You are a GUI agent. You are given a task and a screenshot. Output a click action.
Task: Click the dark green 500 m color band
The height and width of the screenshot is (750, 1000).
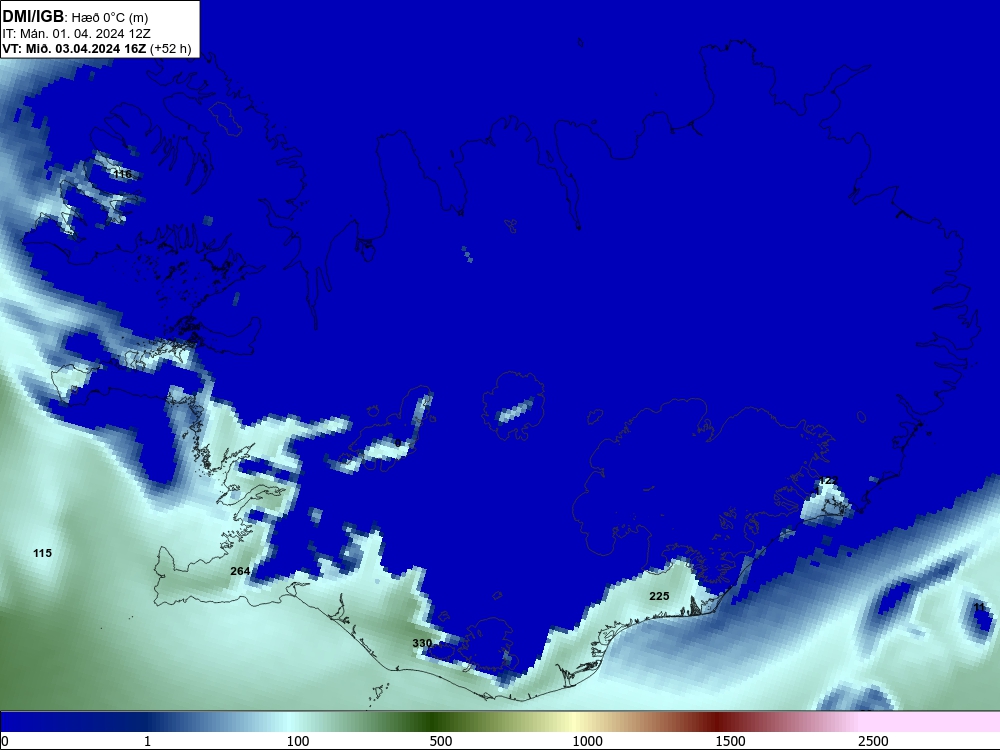[x=432, y=722]
